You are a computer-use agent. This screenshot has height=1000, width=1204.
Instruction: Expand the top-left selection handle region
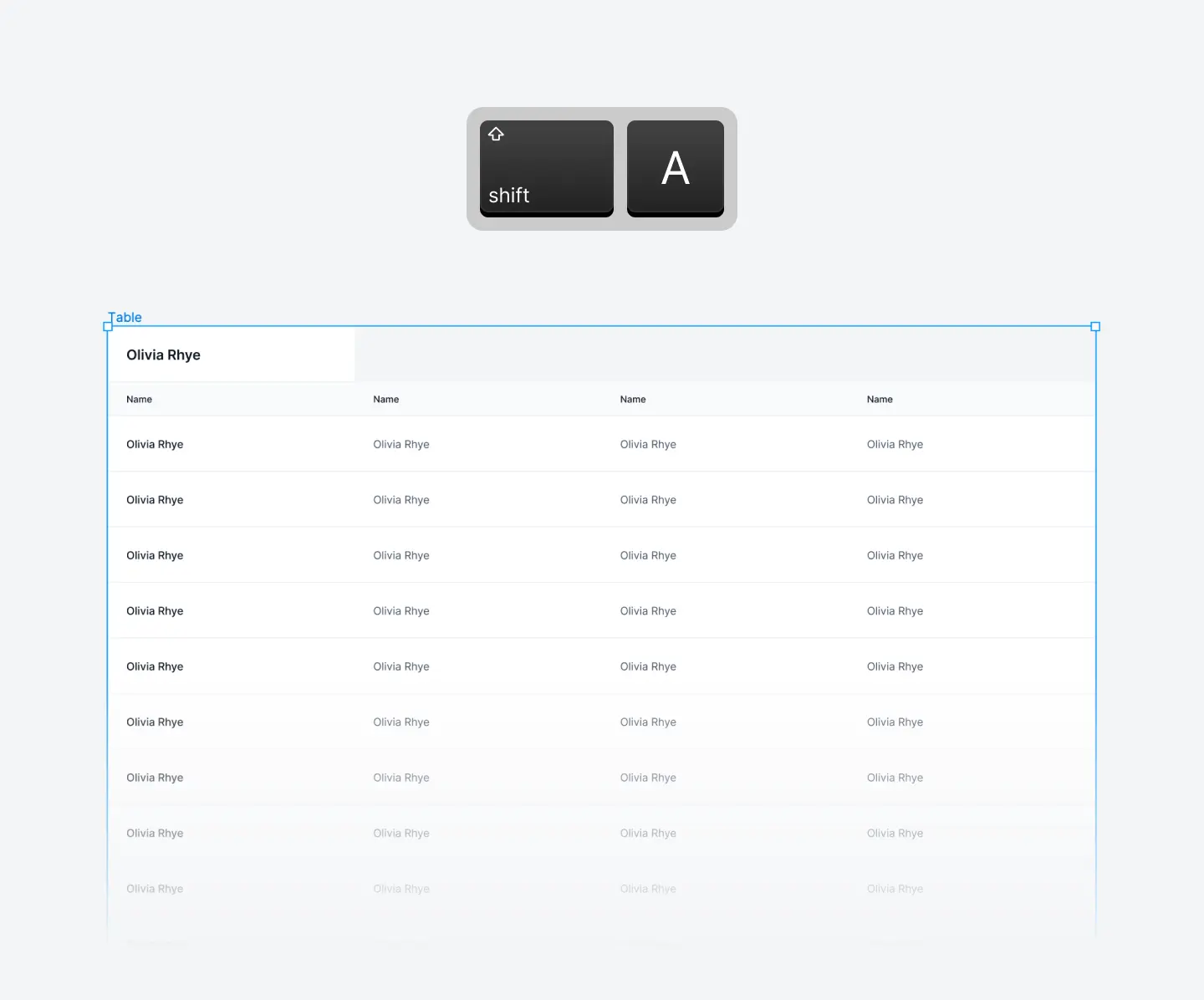(x=107, y=326)
